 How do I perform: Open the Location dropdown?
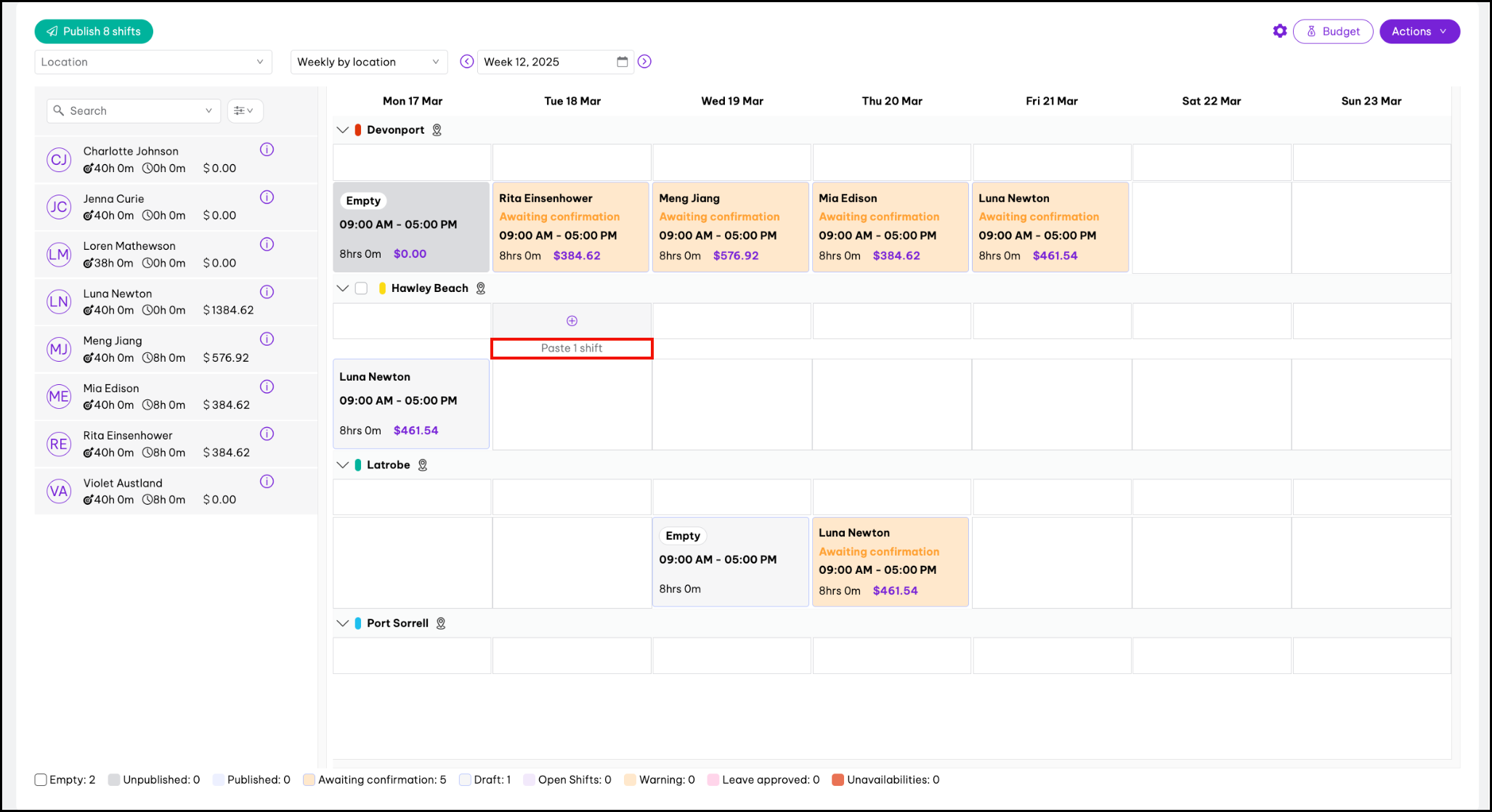[153, 62]
